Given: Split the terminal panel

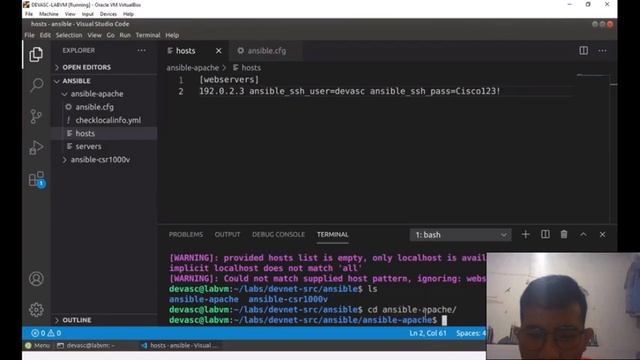Looking at the screenshot, I should (x=545, y=234).
